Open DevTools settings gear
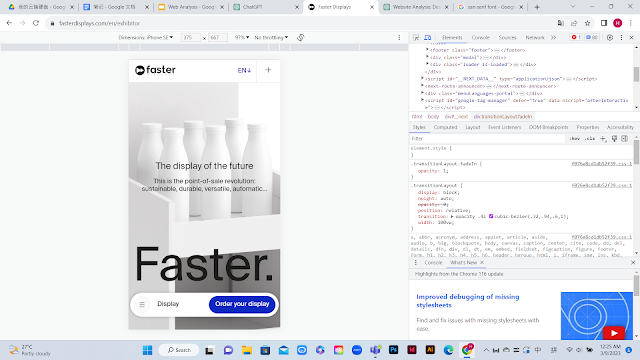Screen dimensions: 640x360 coord(610,38)
